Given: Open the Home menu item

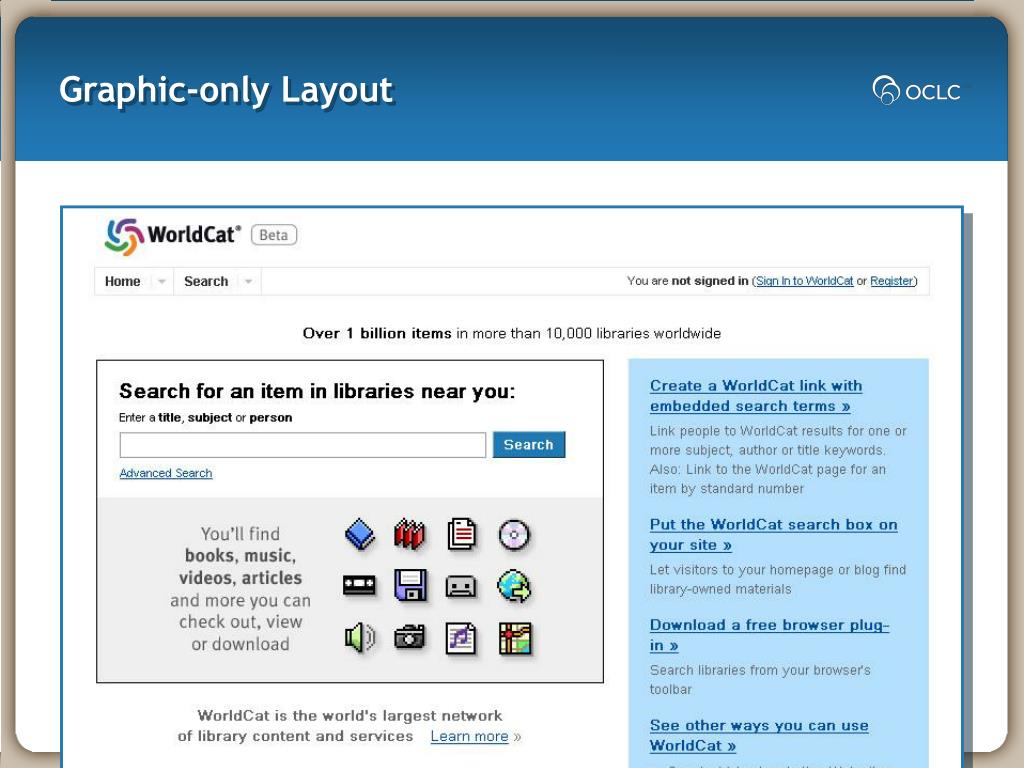Looking at the screenshot, I should pyautogui.click(x=123, y=281).
